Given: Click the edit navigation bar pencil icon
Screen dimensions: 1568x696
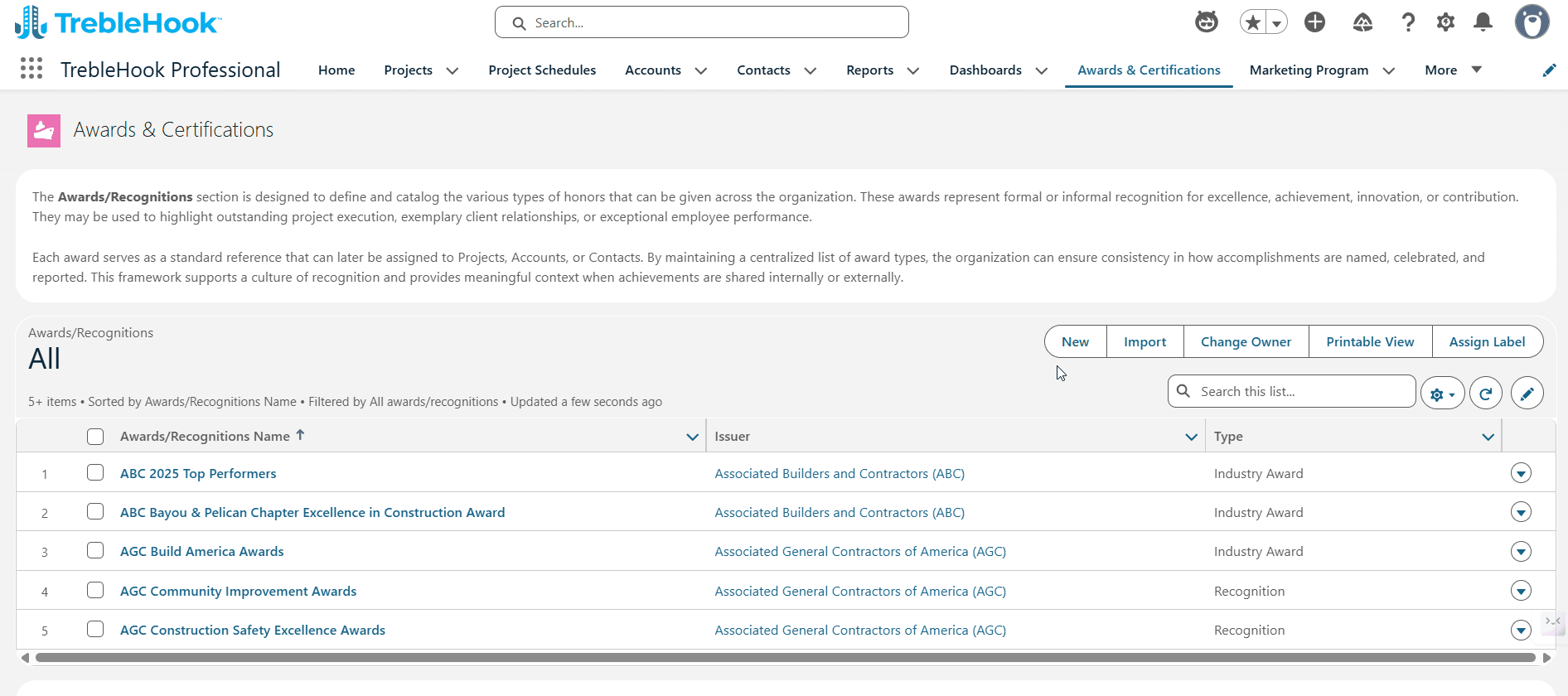Looking at the screenshot, I should [x=1549, y=70].
